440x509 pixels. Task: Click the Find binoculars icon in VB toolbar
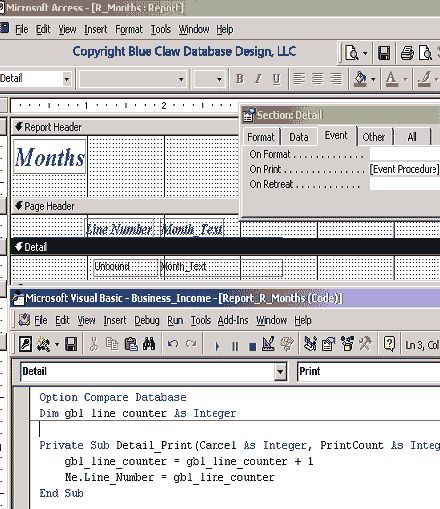[149, 344]
